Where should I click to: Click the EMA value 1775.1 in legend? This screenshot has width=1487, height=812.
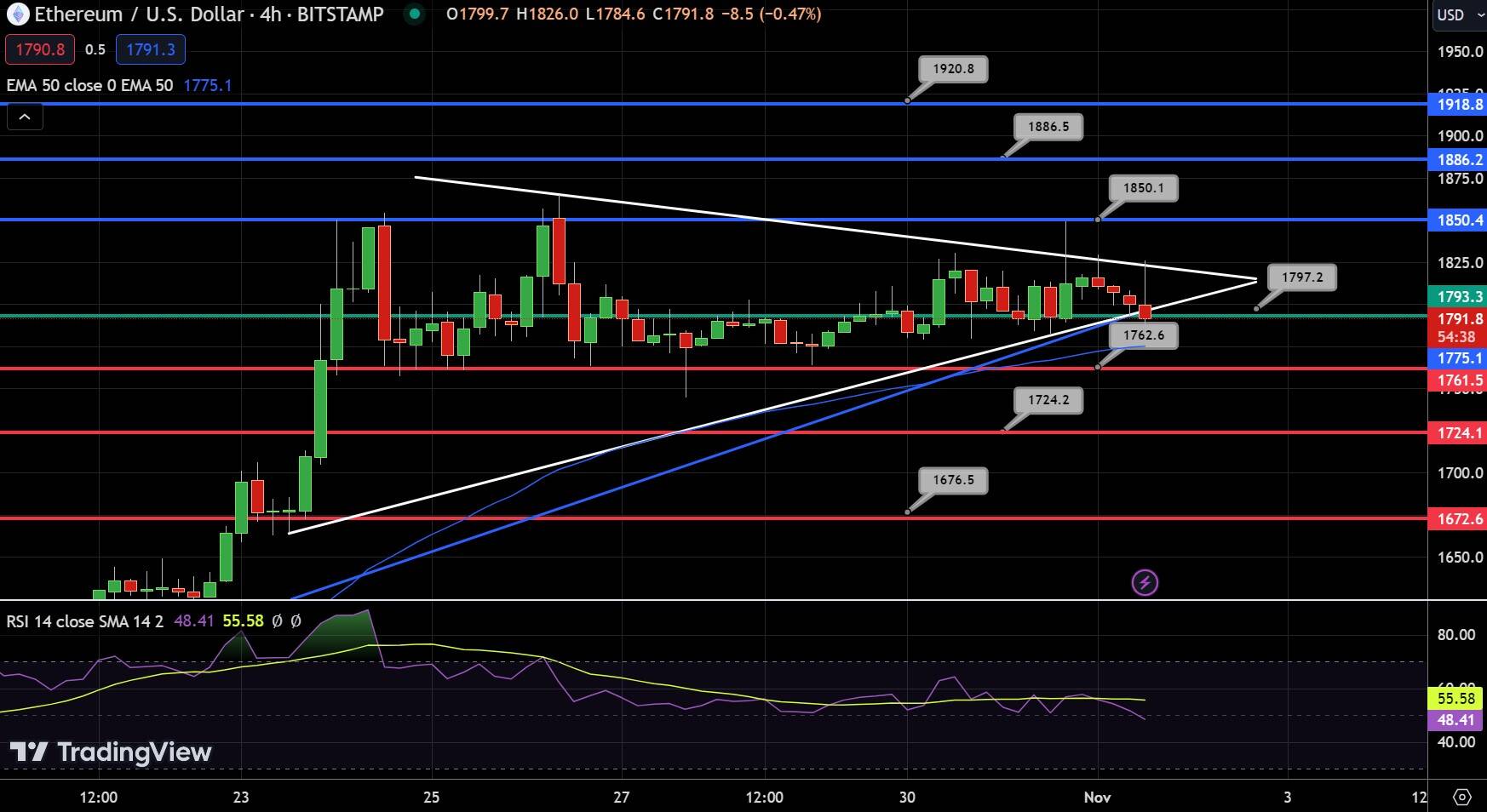pos(208,85)
